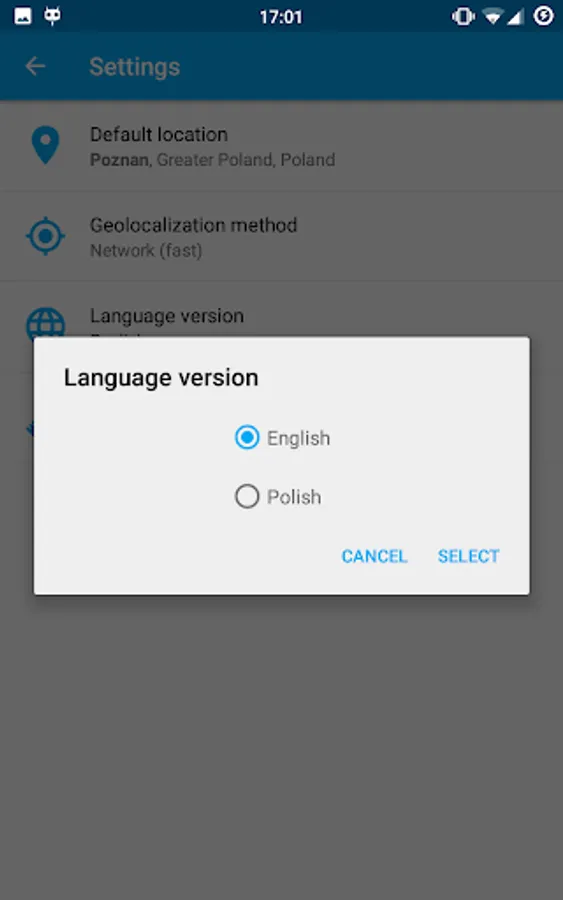563x900 pixels.
Task: Tap the vibrate mode icon in status bar
Action: coord(463,17)
